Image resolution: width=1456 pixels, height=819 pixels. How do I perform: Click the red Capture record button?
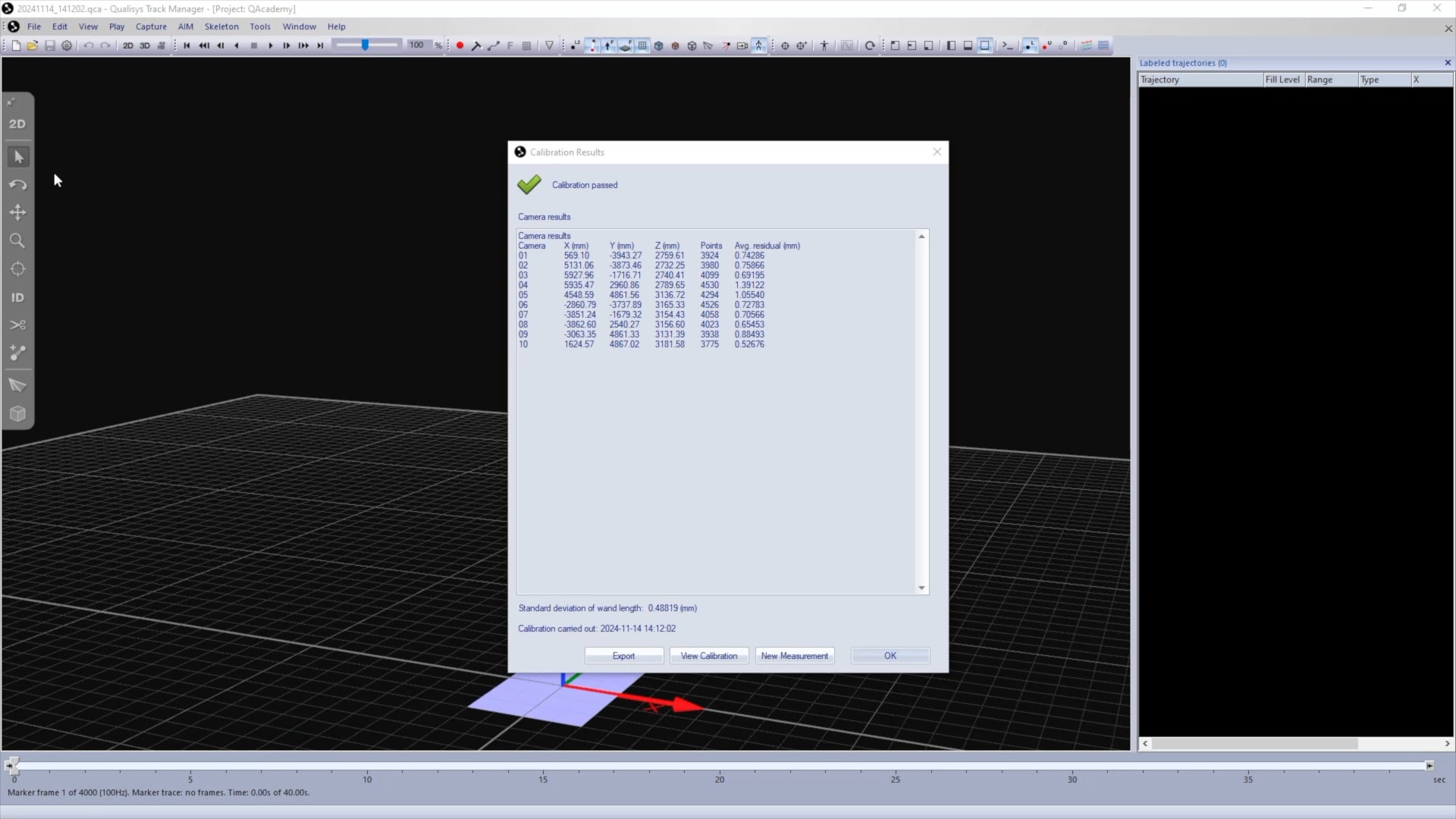pyautogui.click(x=460, y=45)
